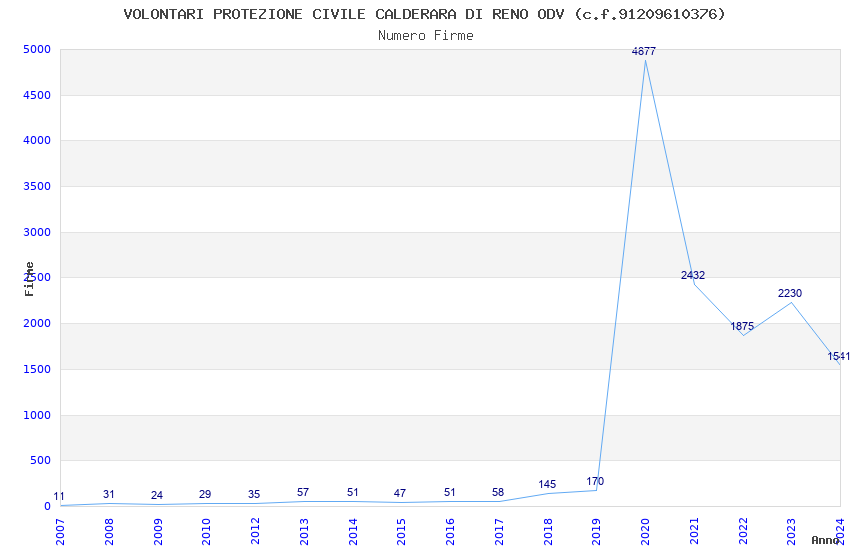Select the 1000 y-axis tick label
850x550 pixels.
pyautogui.click(x=36, y=415)
